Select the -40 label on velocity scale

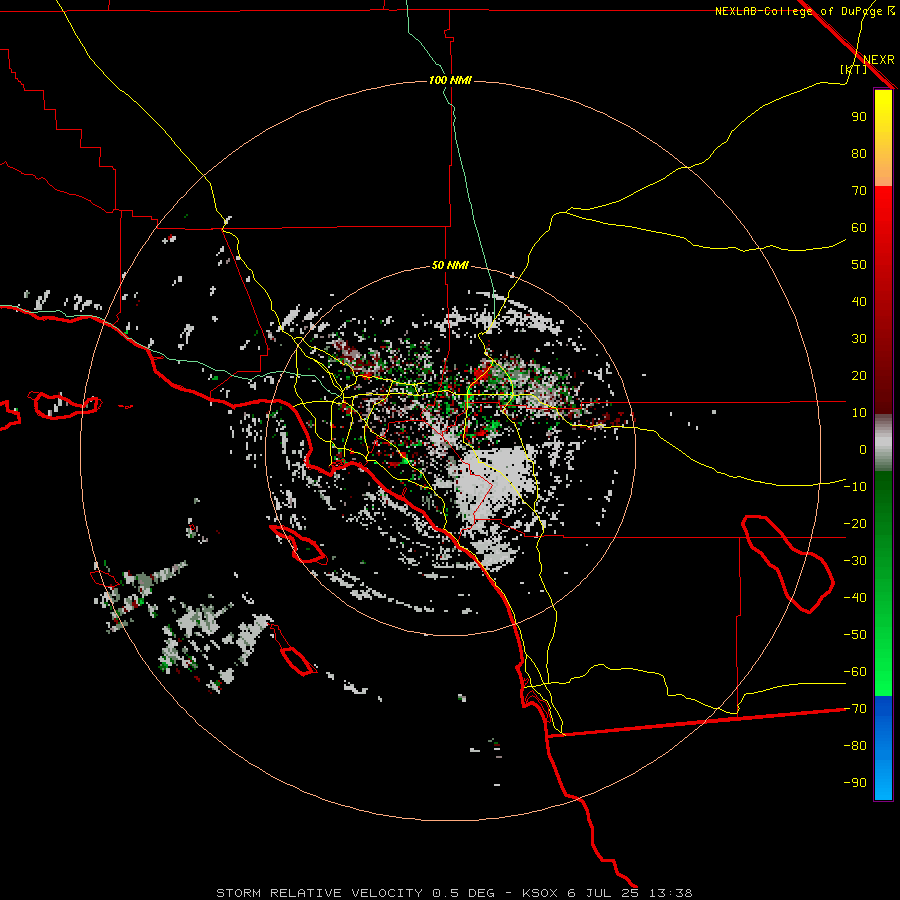tap(855, 598)
